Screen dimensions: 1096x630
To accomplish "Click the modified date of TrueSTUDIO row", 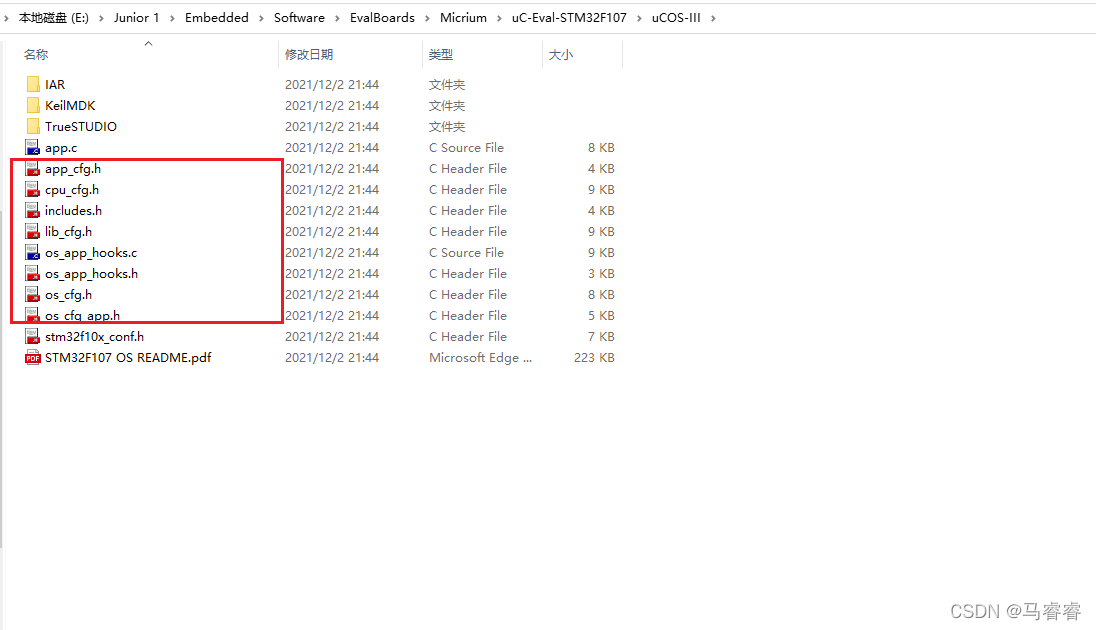I will pyautogui.click(x=332, y=127).
